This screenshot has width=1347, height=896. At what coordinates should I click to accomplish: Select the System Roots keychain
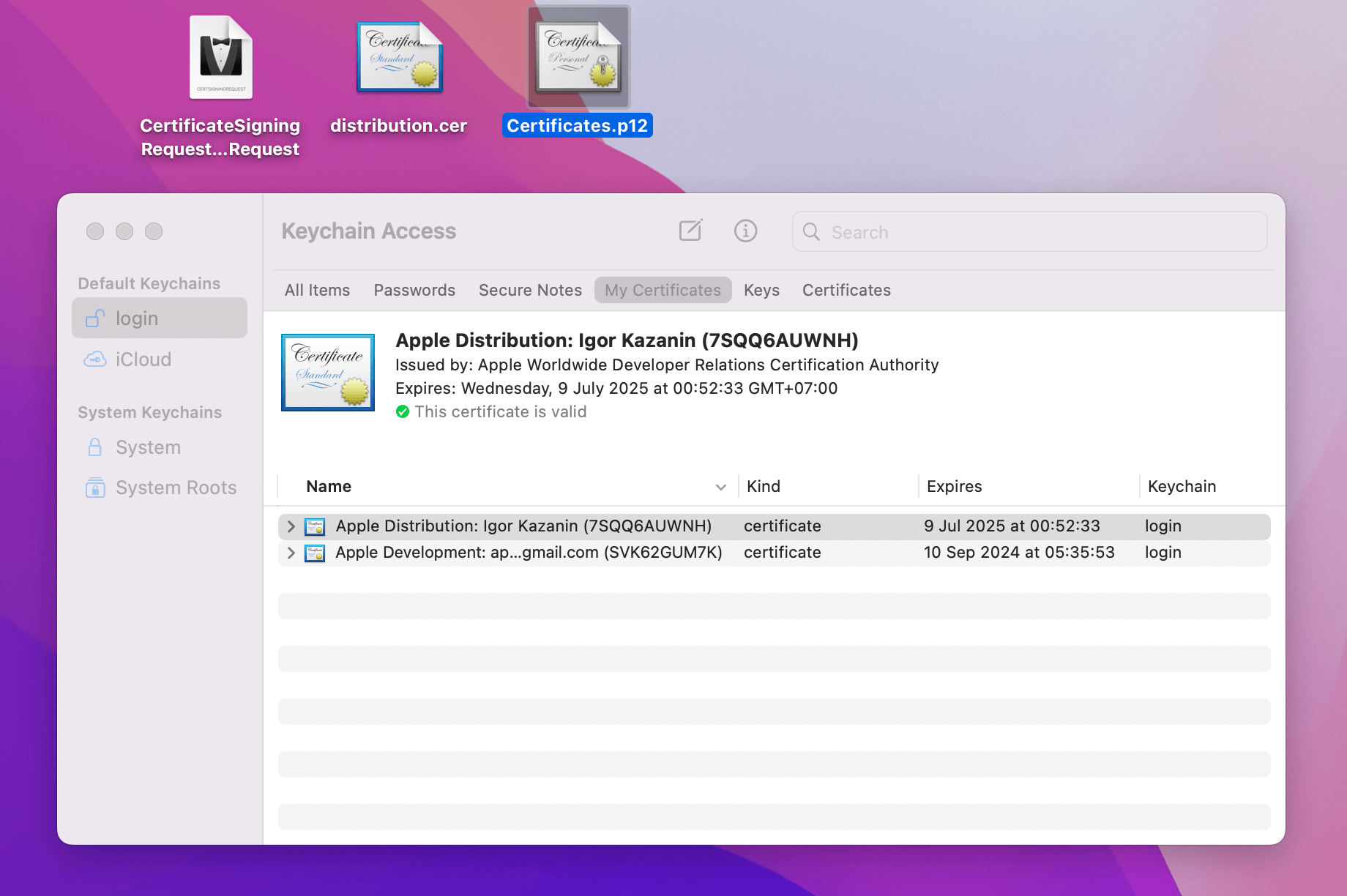[160, 488]
